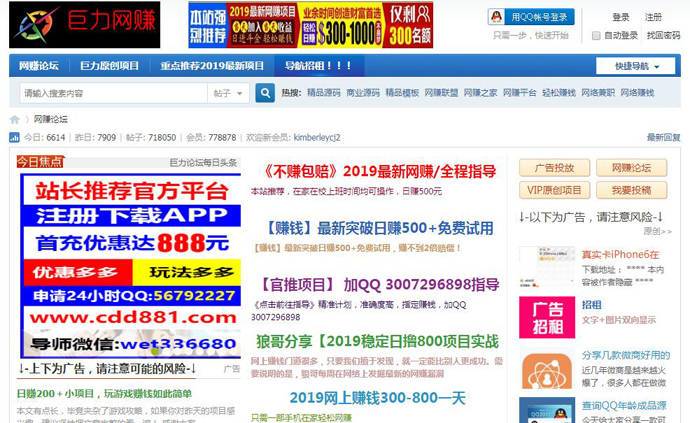
Task: Select 导航招租 in navigation bar
Action: [x=317, y=66]
